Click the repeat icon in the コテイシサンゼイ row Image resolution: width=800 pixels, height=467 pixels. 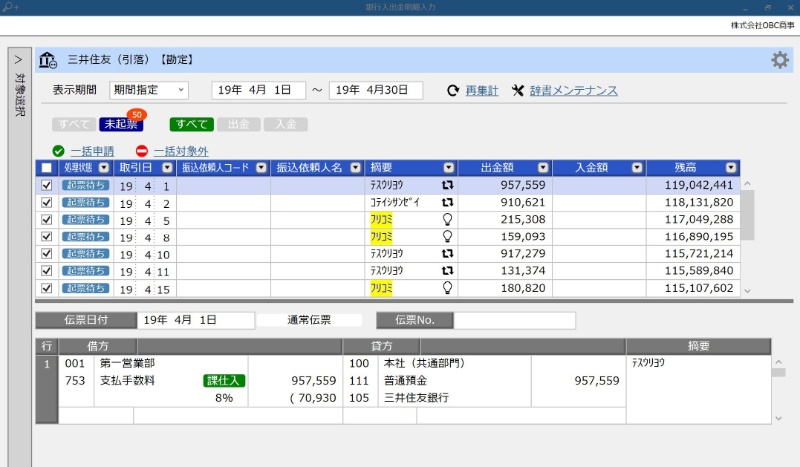447,203
